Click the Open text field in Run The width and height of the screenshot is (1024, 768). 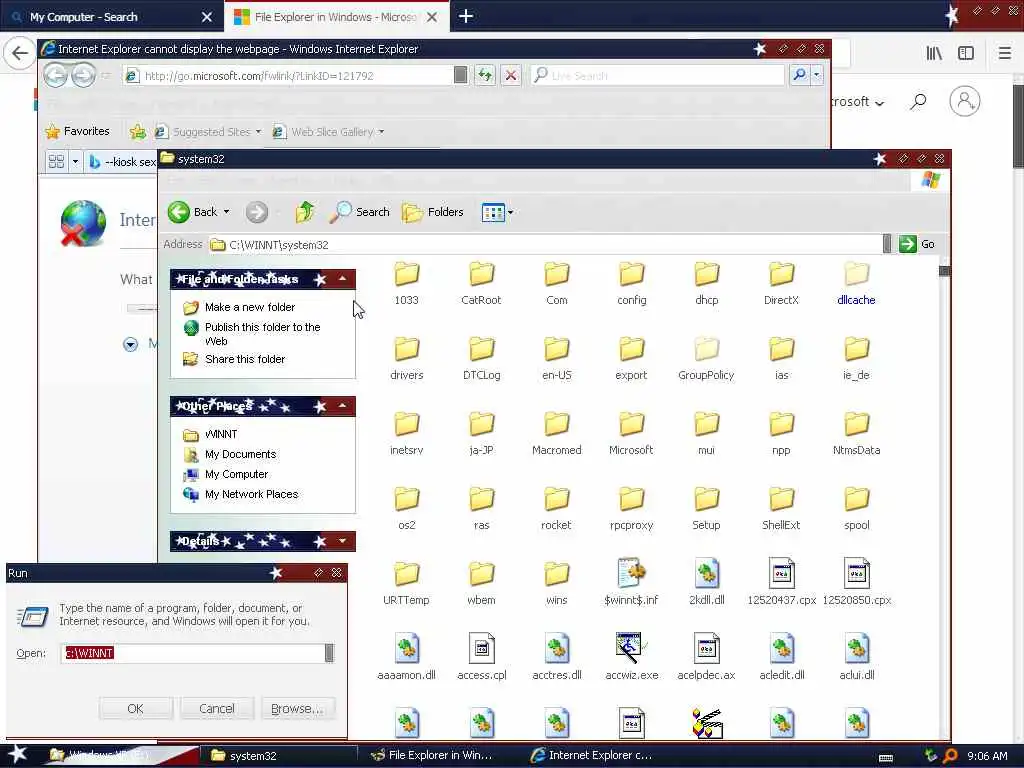point(193,653)
